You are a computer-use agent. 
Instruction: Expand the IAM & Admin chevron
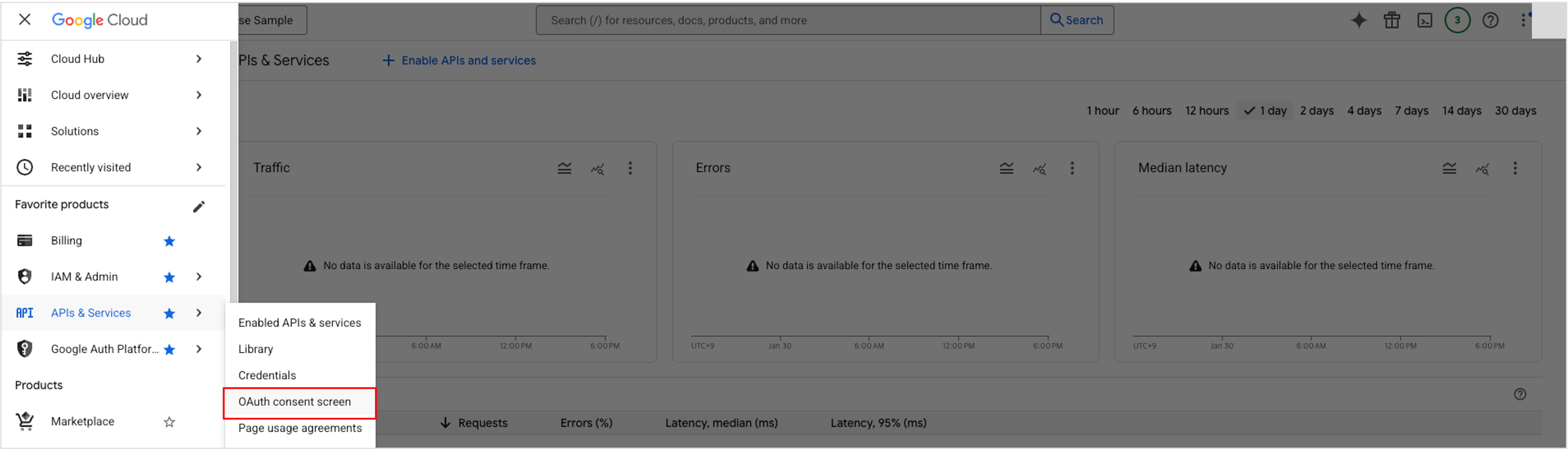199,276
